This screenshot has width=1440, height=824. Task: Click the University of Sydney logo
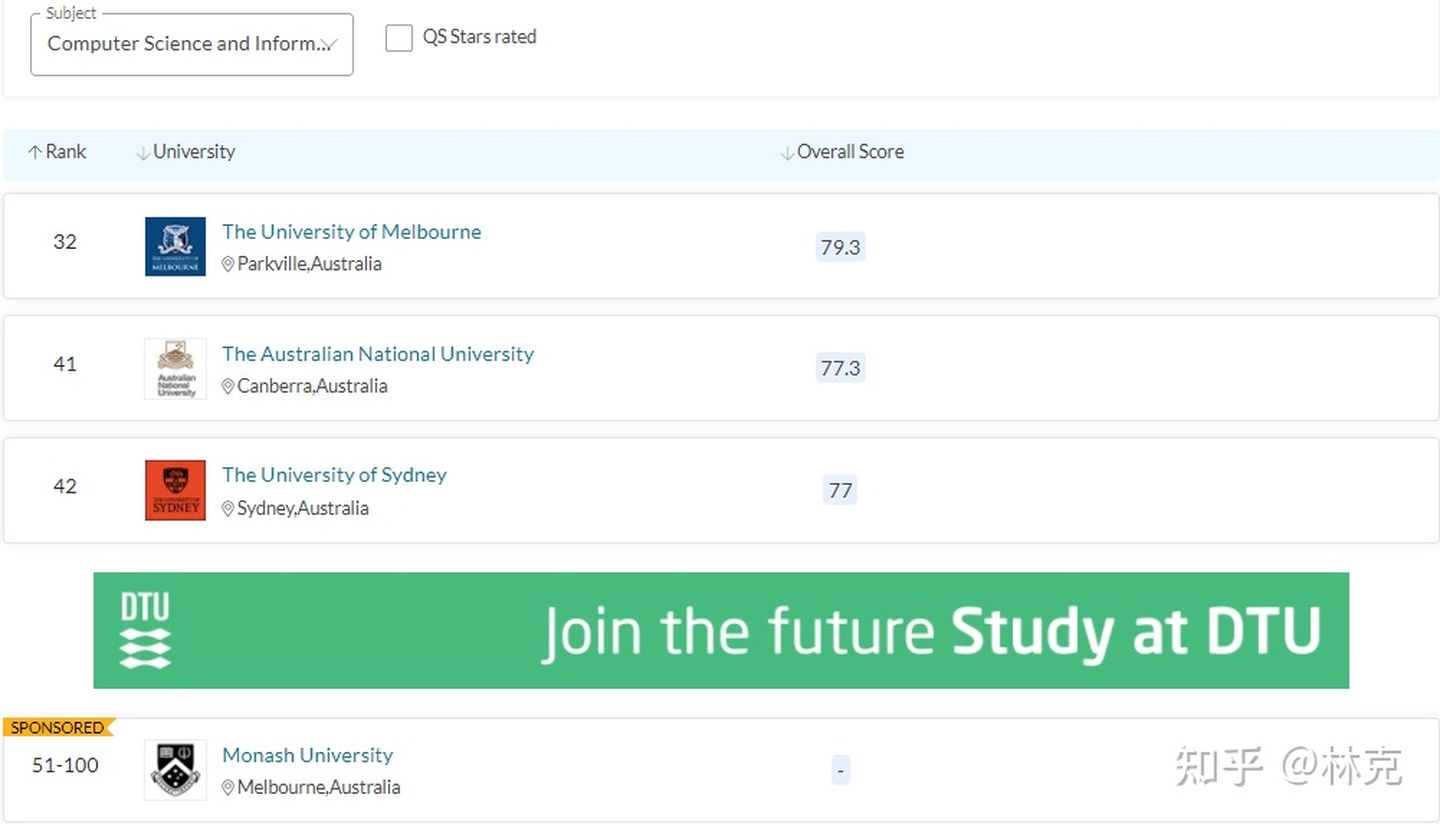pyautogui.click(x=175, y=490)
